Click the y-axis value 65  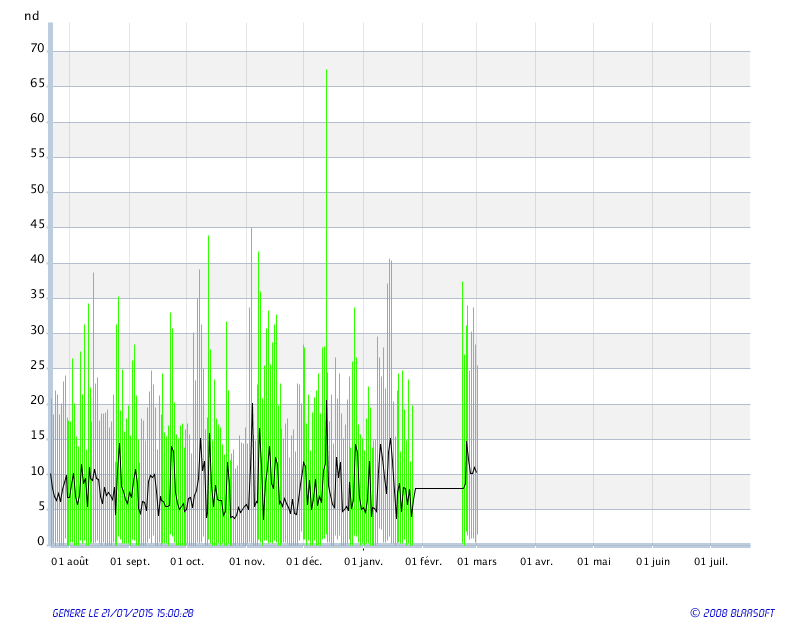[37, 83]
